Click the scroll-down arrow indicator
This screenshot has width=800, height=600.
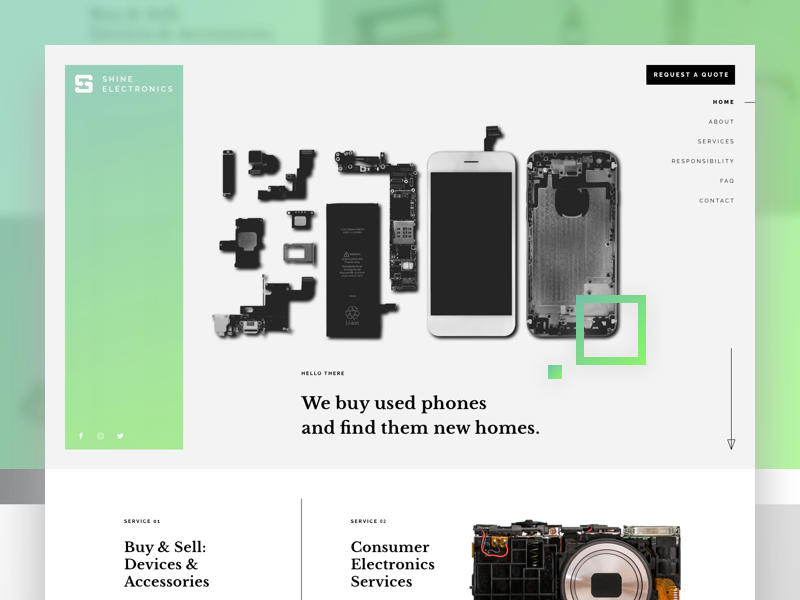(x=731, y=399)
